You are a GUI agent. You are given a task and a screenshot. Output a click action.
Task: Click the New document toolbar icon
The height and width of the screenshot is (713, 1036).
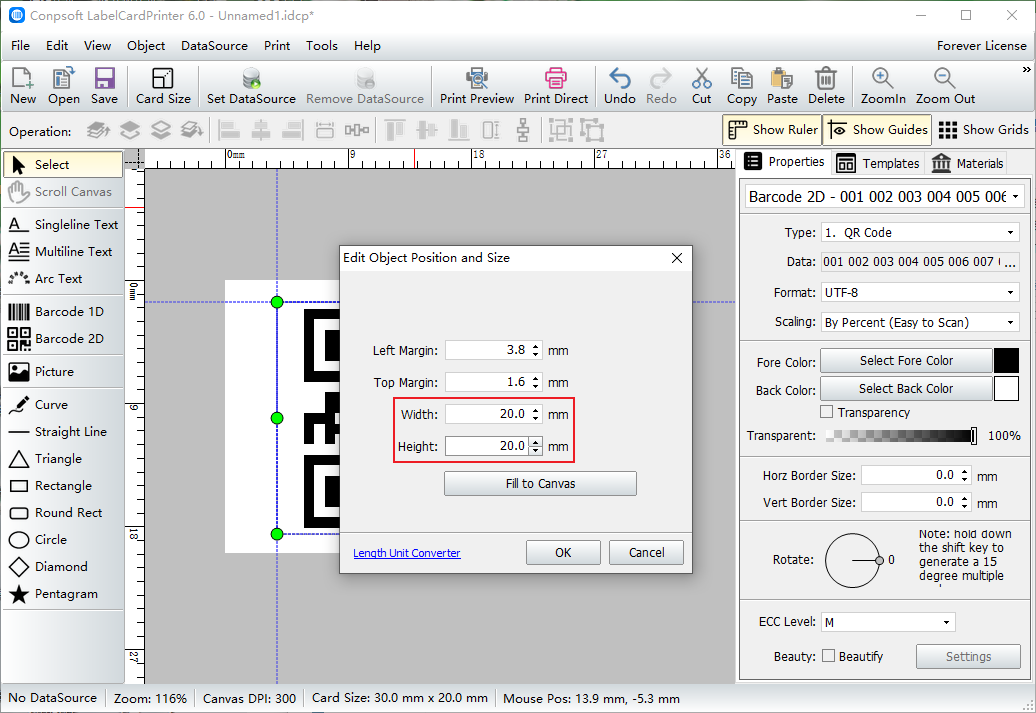(x=22, y=86)
